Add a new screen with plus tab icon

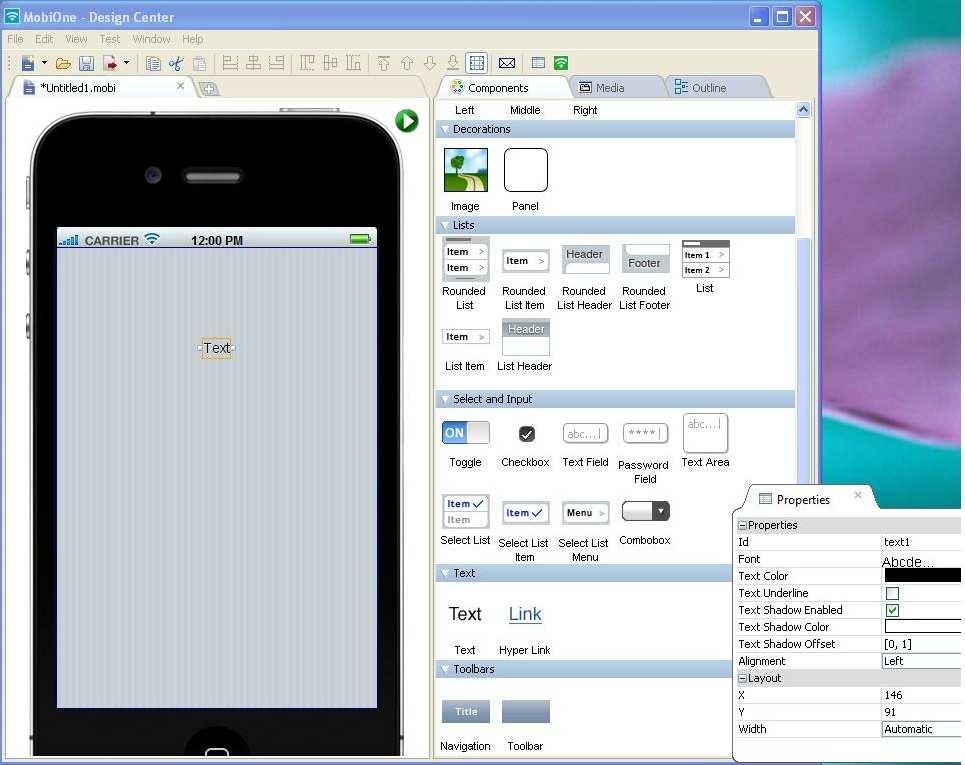pyautogui.click(x=209, y=89)
